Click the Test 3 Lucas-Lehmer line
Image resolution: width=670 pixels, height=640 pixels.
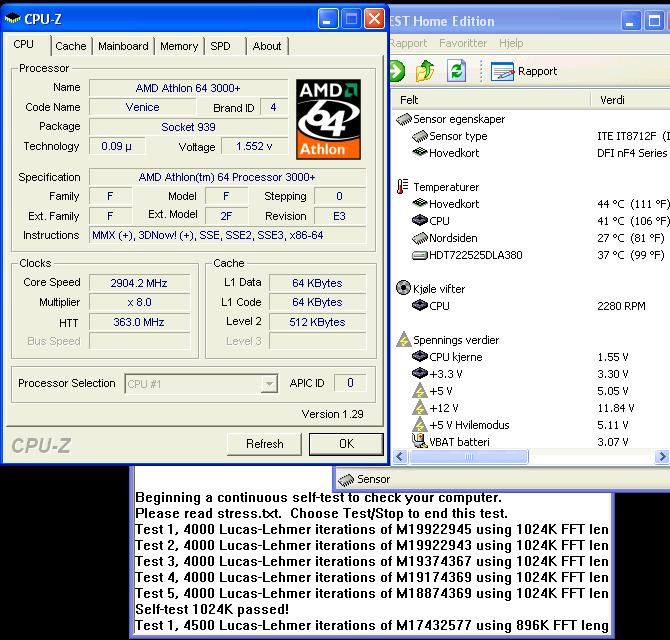coord(372,561)
